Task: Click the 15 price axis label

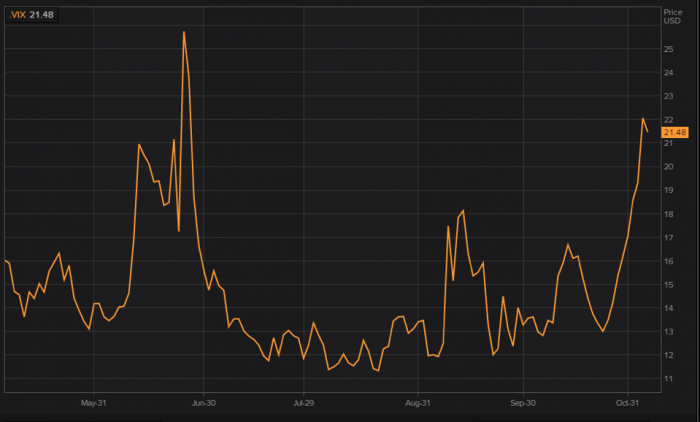Action: tap(667, 285)
